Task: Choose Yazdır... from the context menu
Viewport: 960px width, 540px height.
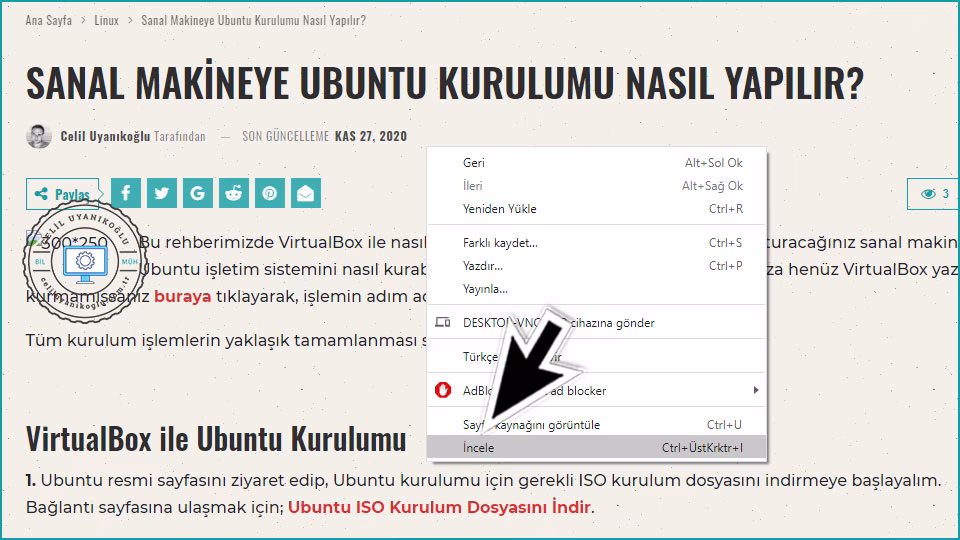Action: [597, 266]
